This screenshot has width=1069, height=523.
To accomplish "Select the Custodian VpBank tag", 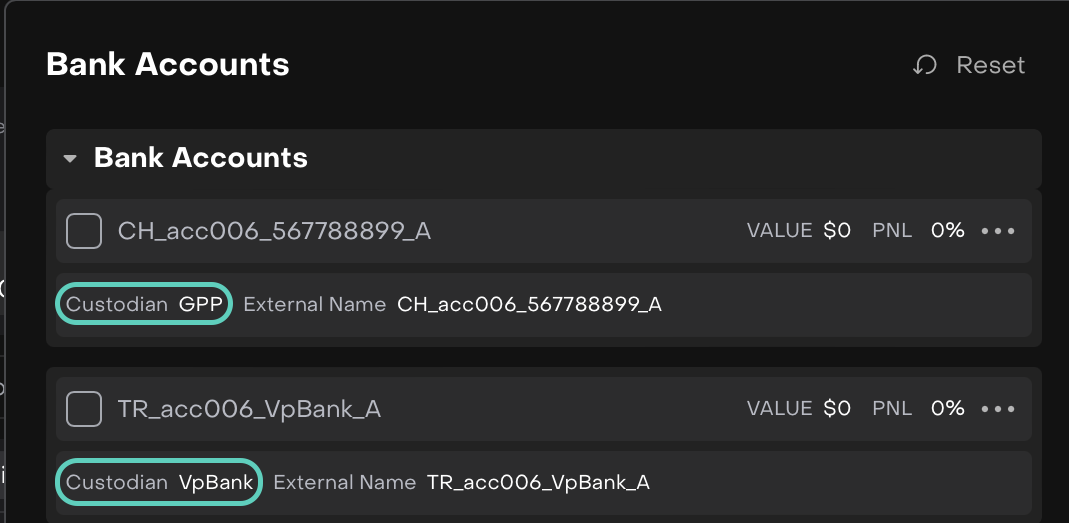I will pyautogui.click(x=159, y=482).
